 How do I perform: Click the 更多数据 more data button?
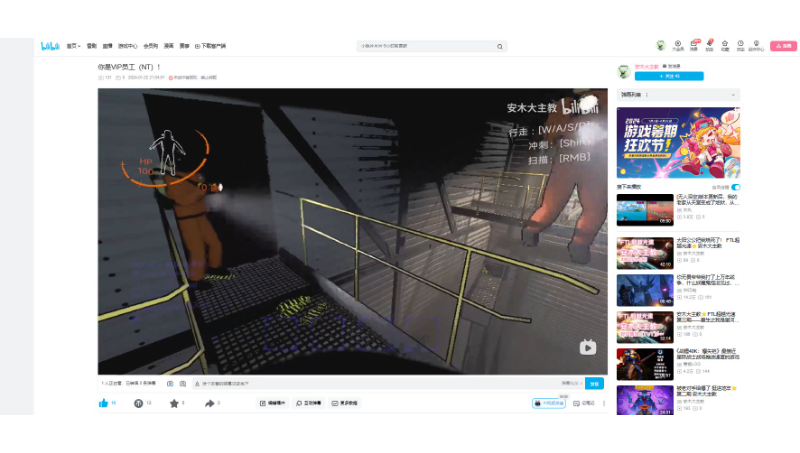point(345,403)
